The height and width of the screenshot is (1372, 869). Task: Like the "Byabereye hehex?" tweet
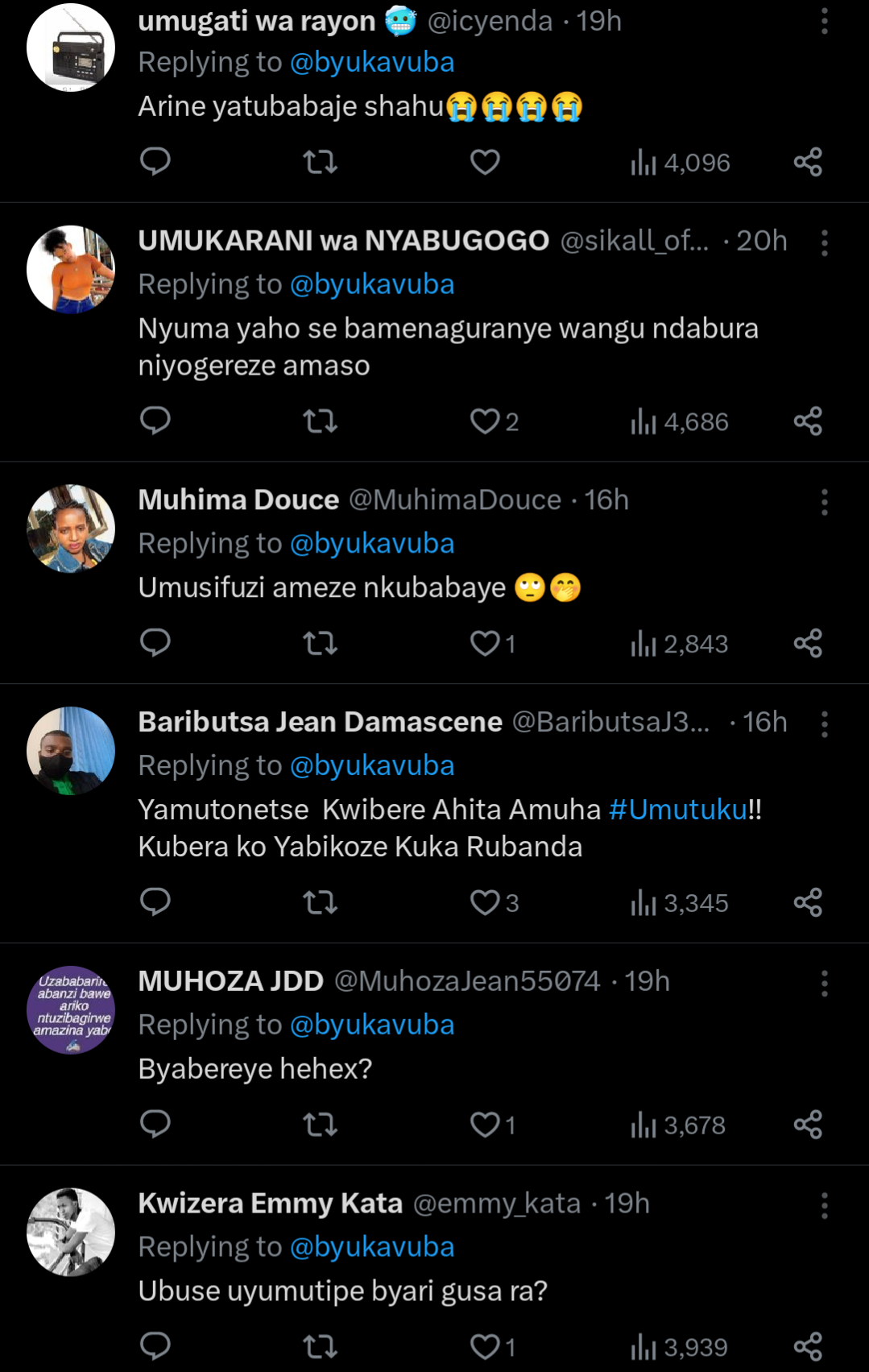(485, 1125)
